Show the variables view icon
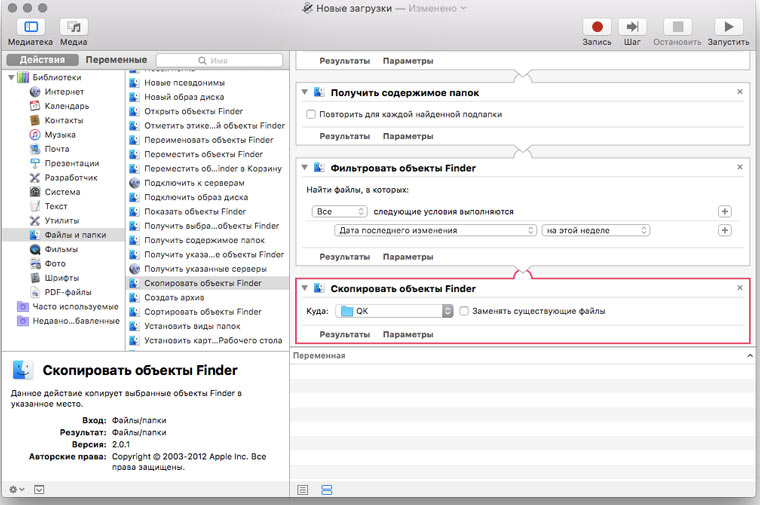 coord(327,490)
